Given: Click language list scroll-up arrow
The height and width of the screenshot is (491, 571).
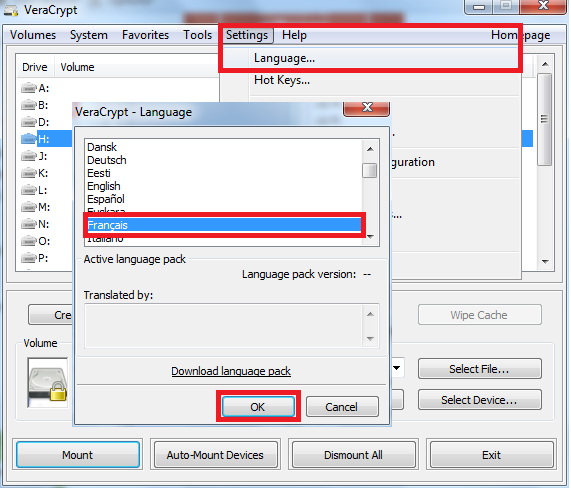Looking at the screenshot, I should [370, 149].
